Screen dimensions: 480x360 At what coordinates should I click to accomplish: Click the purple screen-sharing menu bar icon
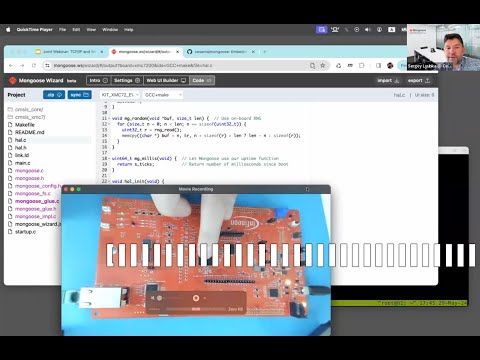pyautogui.click(x=321, y=30)
